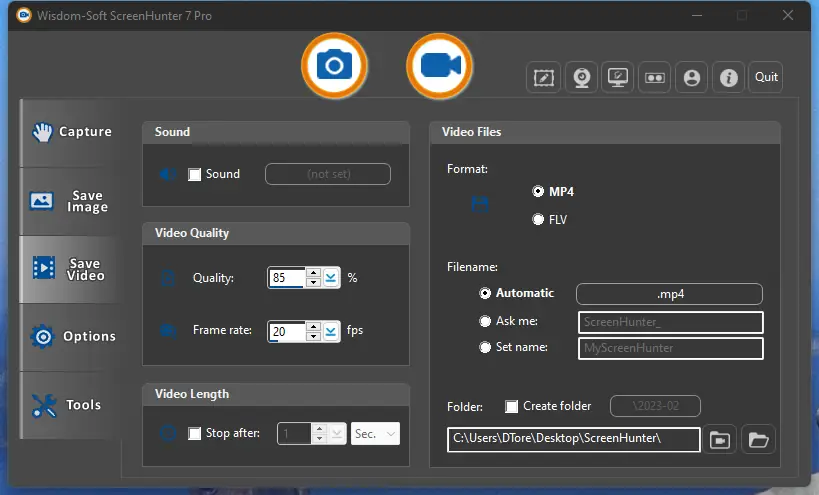Open the Sec. time unit dropdown

[x=375, y=433]
